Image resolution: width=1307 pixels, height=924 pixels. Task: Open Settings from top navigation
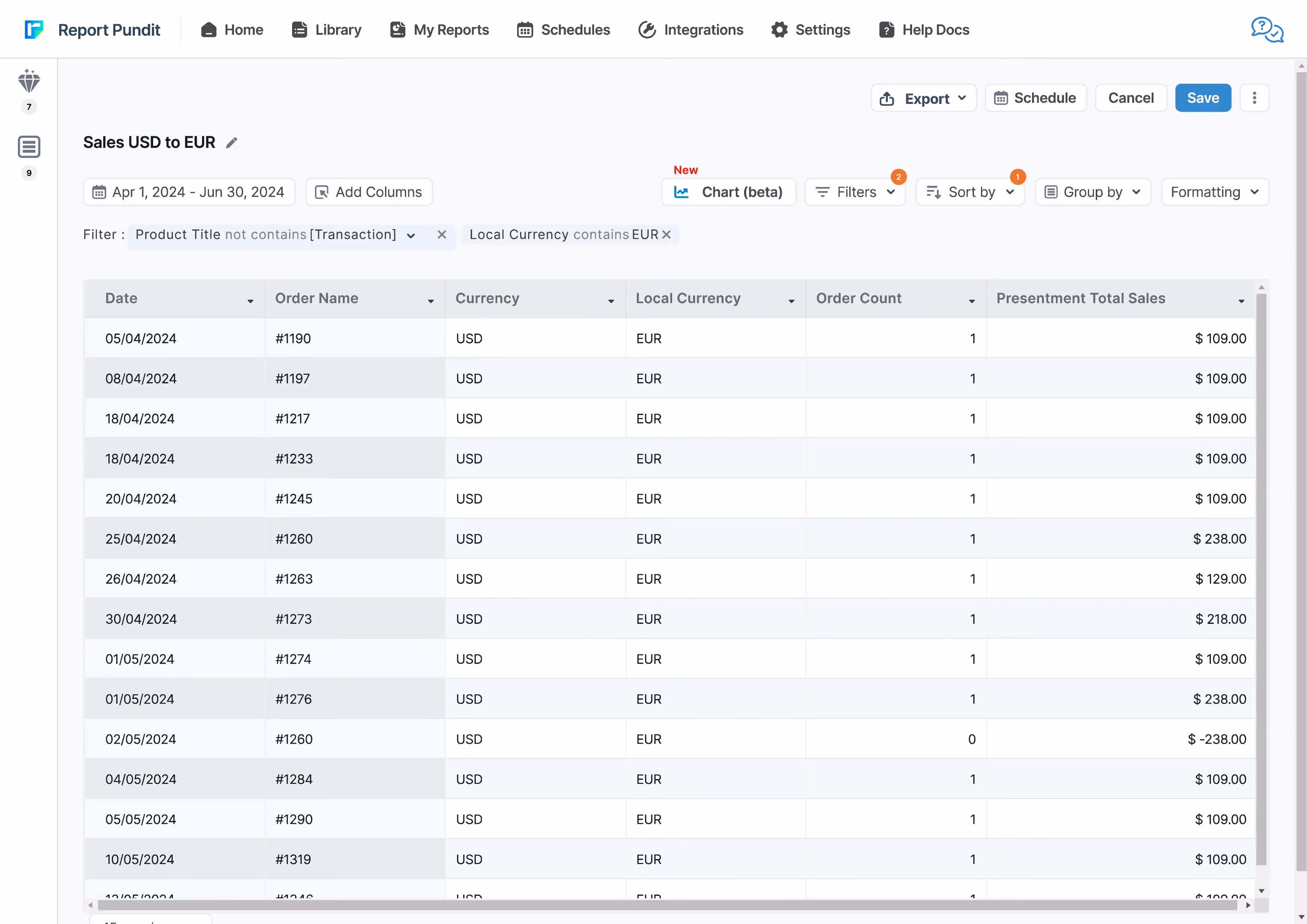click(x=811, y=29)
